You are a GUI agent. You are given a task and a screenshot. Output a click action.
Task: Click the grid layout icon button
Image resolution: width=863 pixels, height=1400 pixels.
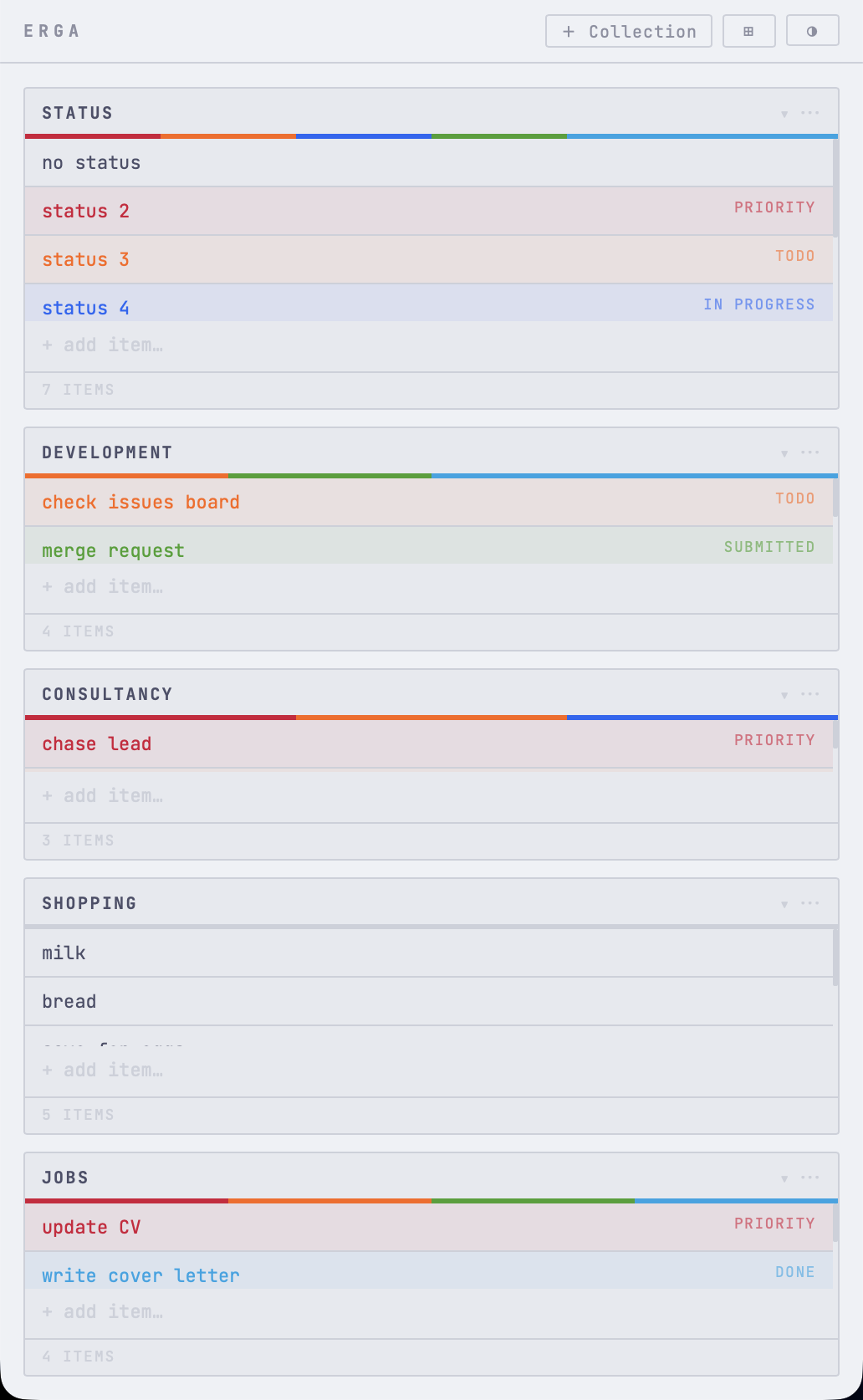[x=748, y=31]
